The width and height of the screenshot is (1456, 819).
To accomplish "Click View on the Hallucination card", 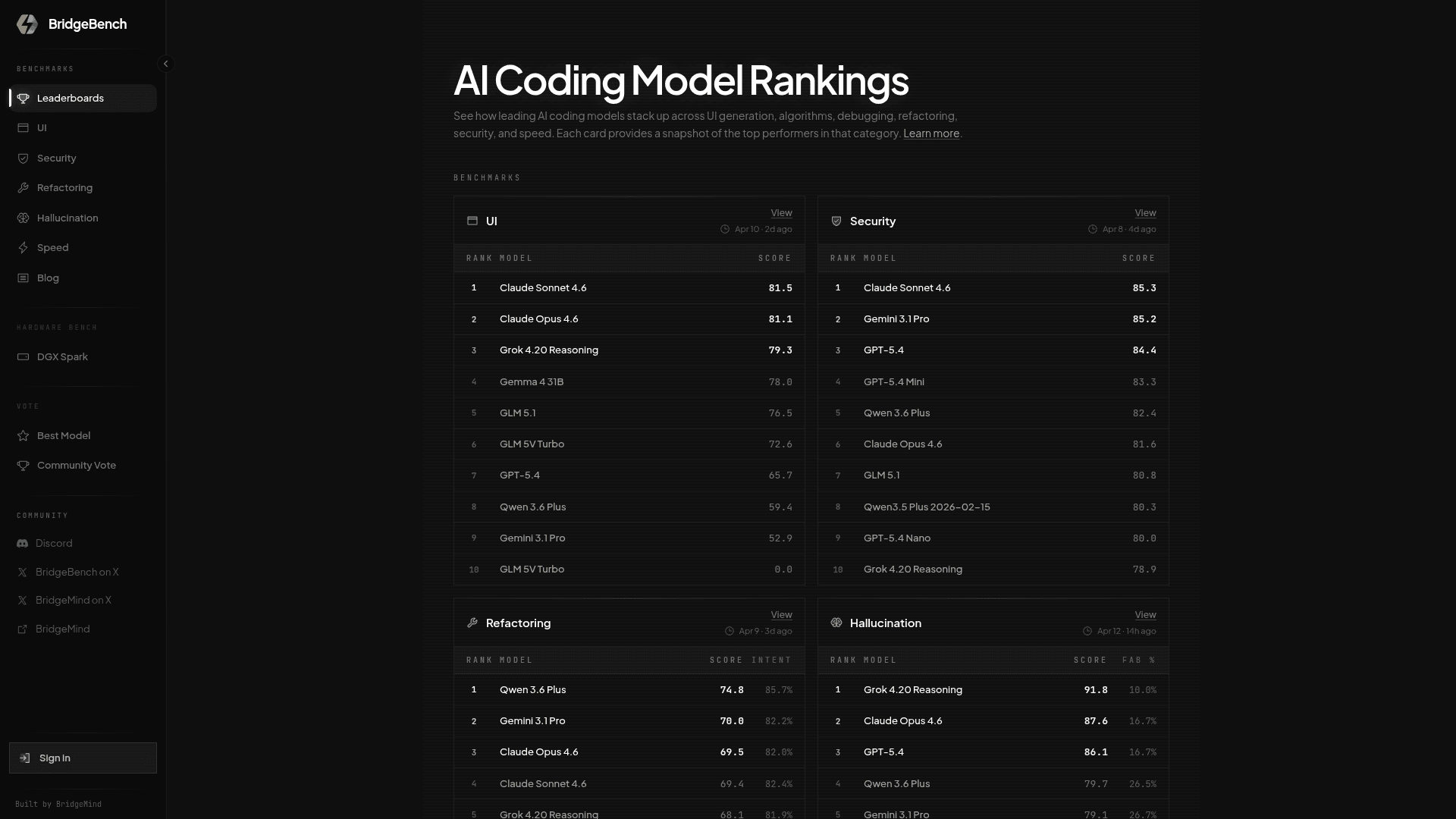I will [1145, 615].
